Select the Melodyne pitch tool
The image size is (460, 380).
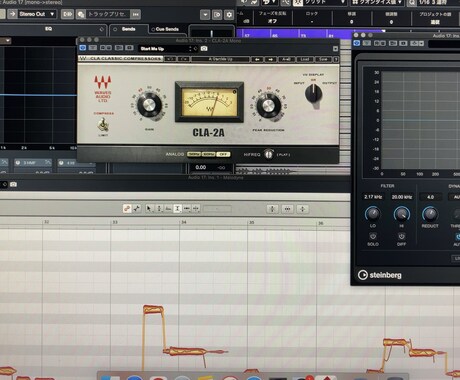click(159, 209)
